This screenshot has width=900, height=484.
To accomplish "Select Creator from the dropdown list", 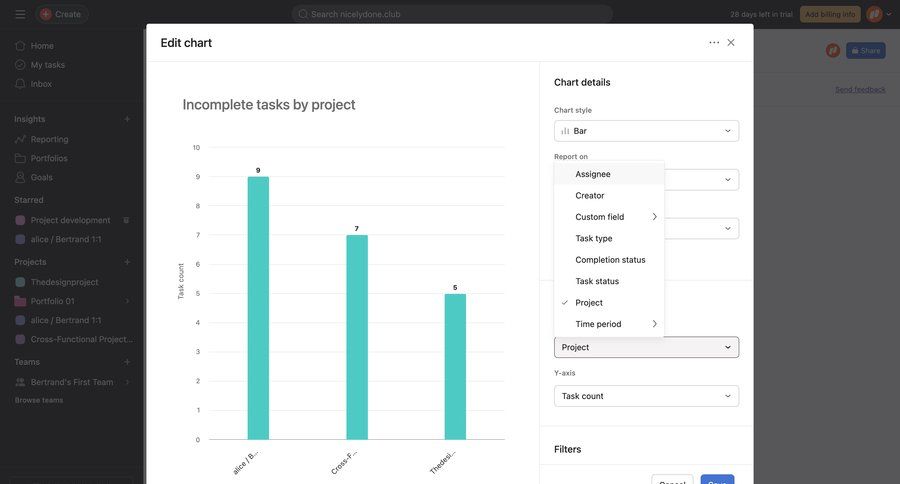I will coord(609,196).
